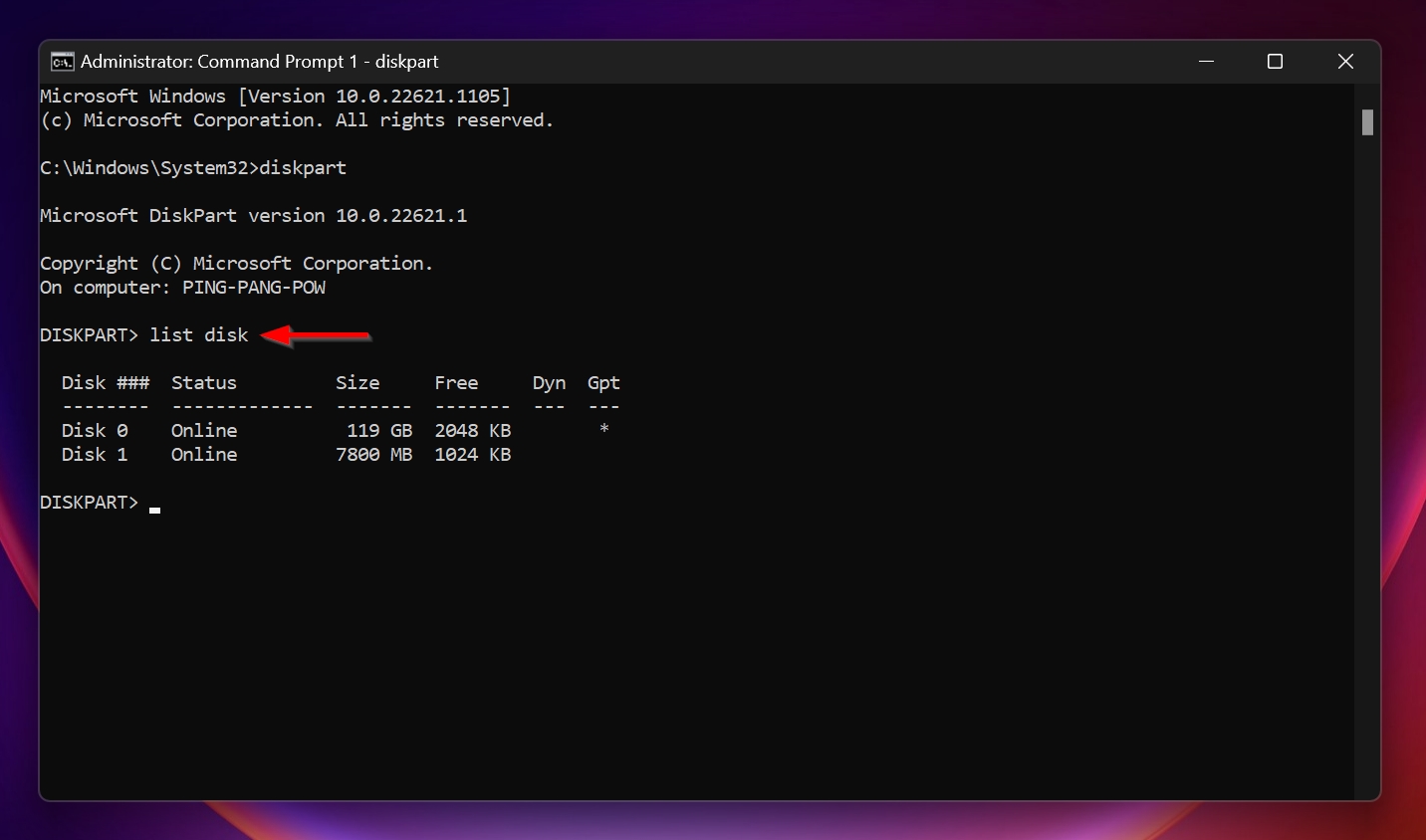
Task: Click the 'Disk 1' row label
Action: point(95,455)
